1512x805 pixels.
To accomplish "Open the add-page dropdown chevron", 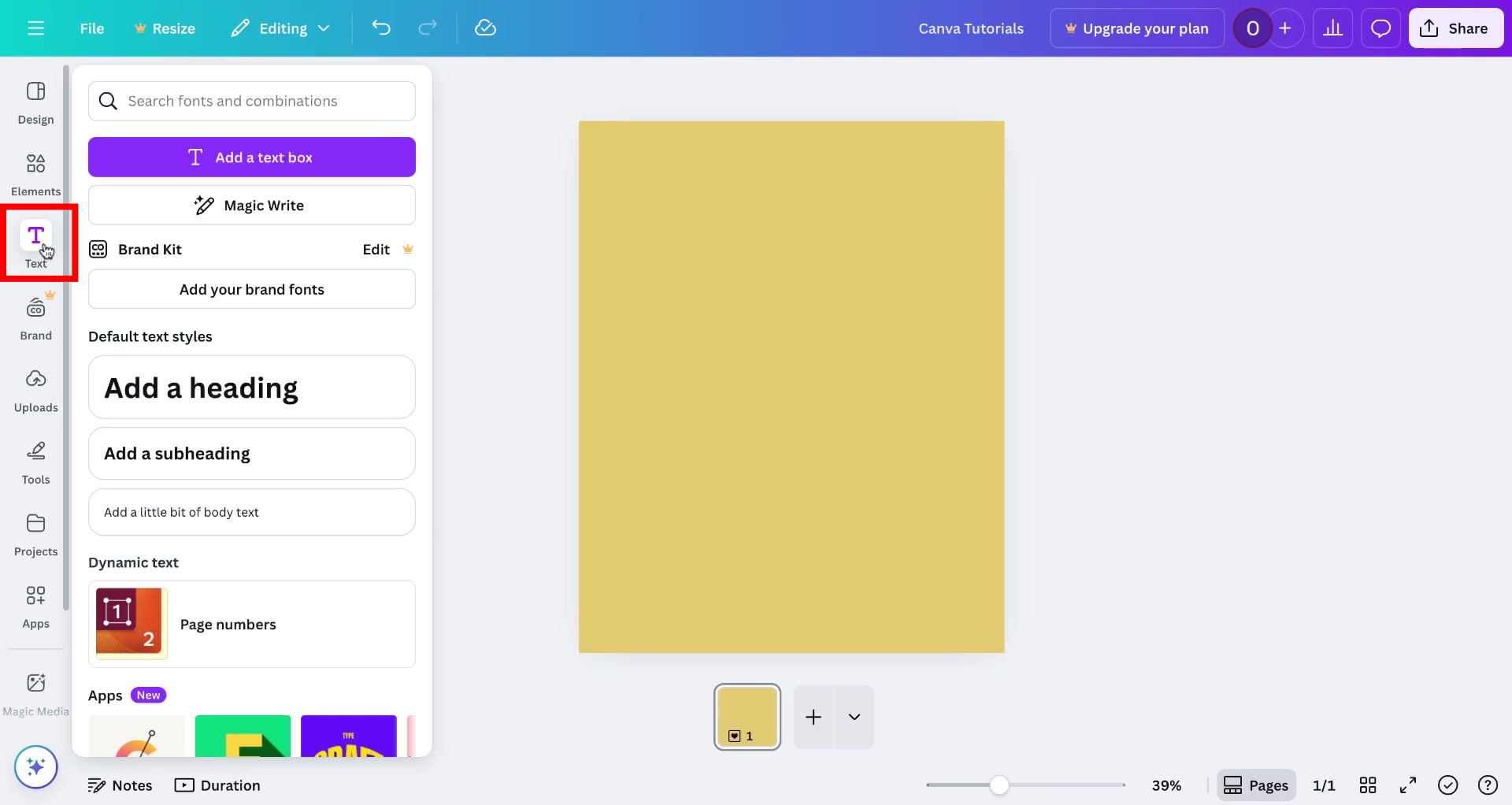I will pyautogui.click(x=854, y=717).
